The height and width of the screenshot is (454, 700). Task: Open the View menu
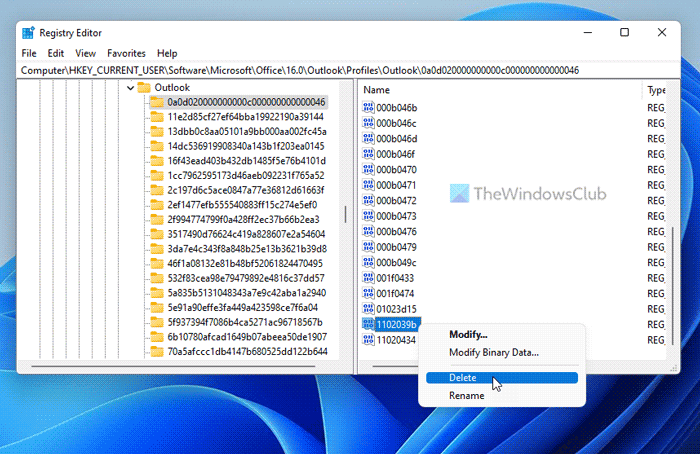click(85, 53)
